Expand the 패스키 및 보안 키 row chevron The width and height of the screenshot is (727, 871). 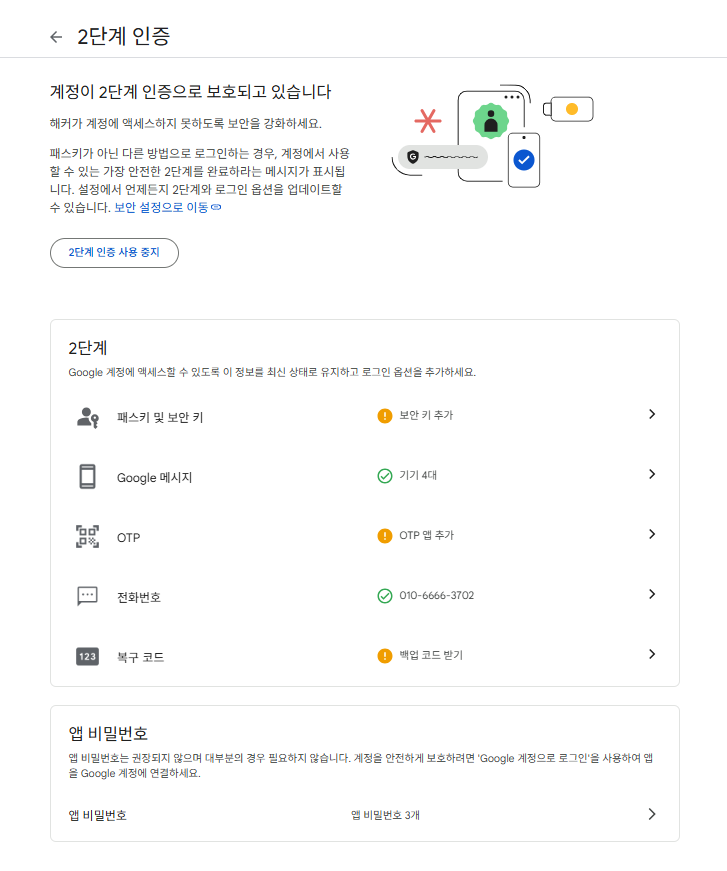652,414
